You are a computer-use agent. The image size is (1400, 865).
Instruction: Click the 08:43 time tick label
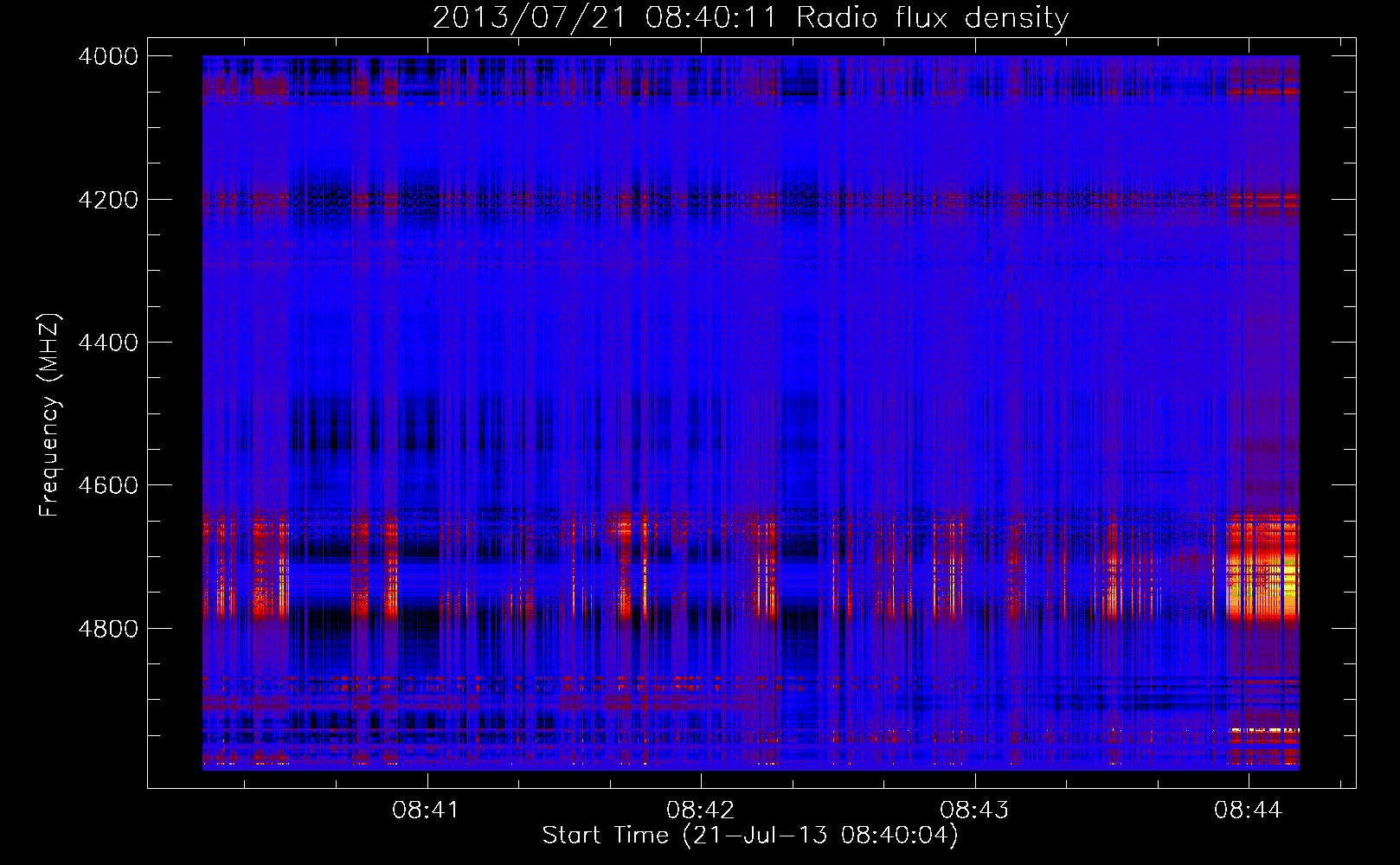coord(974,811)
